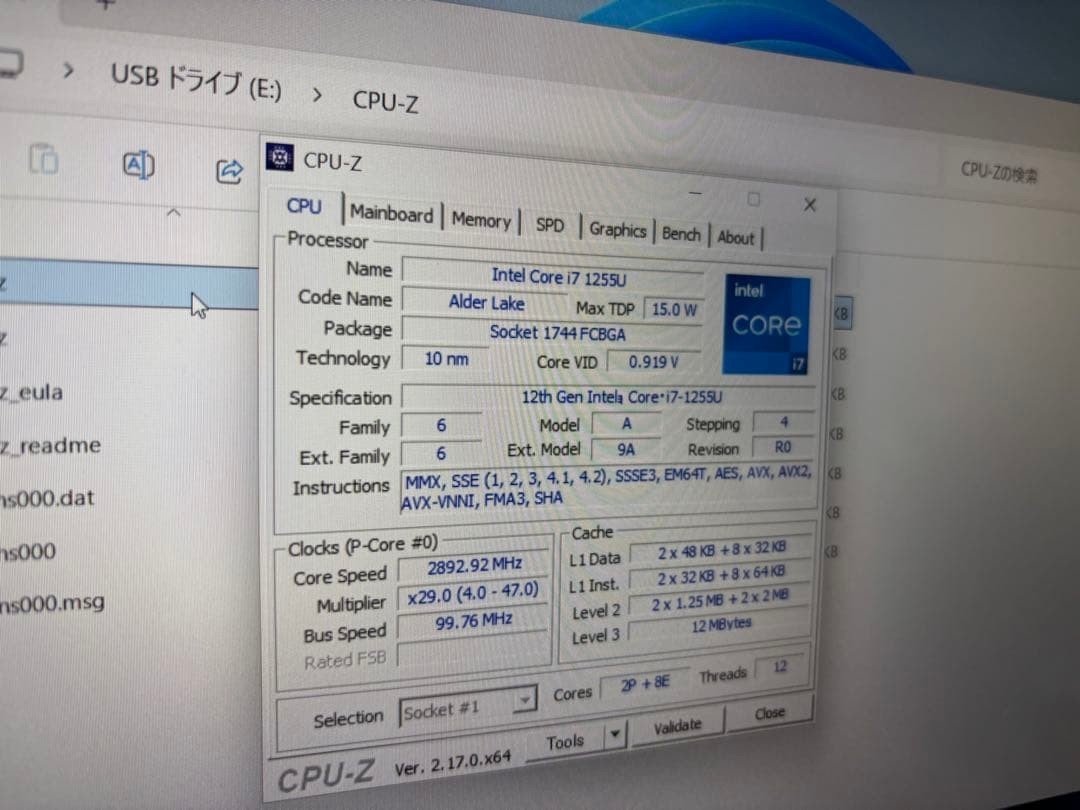Open the Graphics tab
The image size is (1080, 810).
pyautogui.click(x=617, y=230)
